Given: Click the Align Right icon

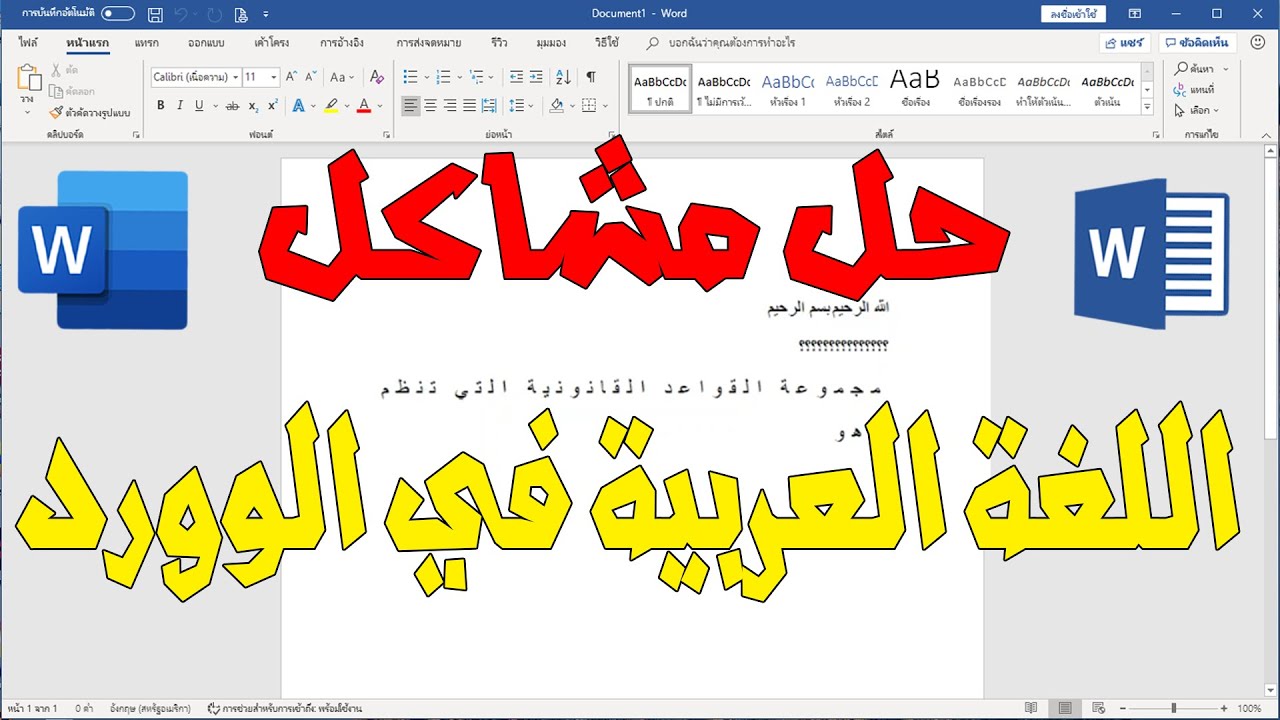Looking at the screenshot, I should point(451,105).
